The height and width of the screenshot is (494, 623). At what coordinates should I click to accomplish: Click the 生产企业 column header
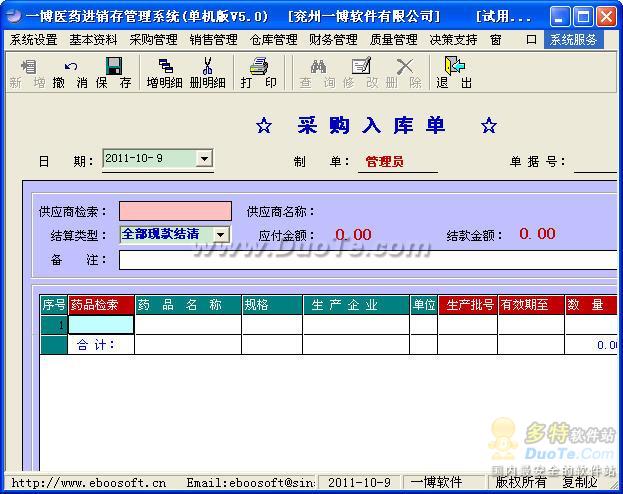[x=356, y=305]
